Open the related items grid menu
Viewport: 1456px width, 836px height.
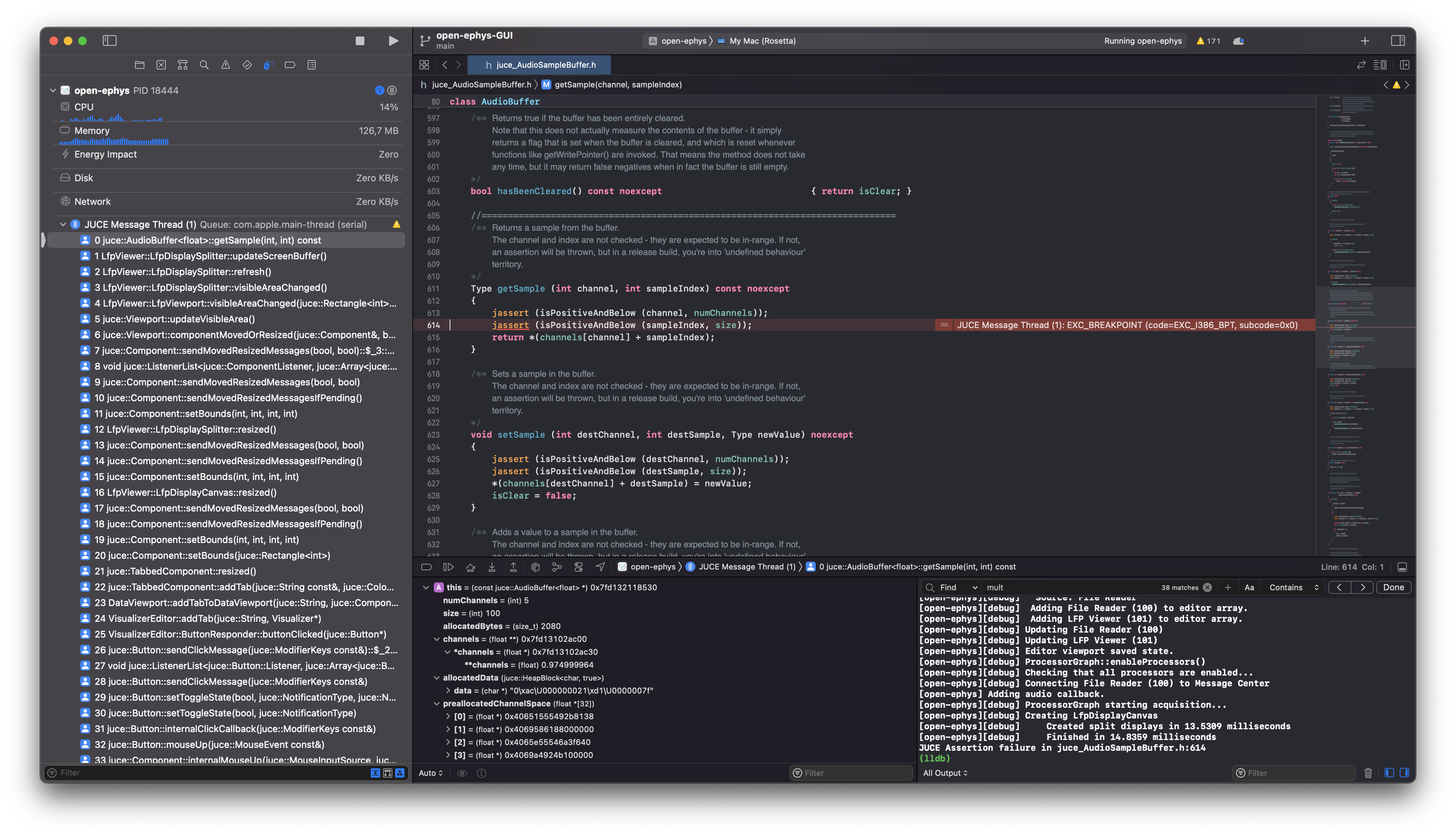click(x=424, y=65)
